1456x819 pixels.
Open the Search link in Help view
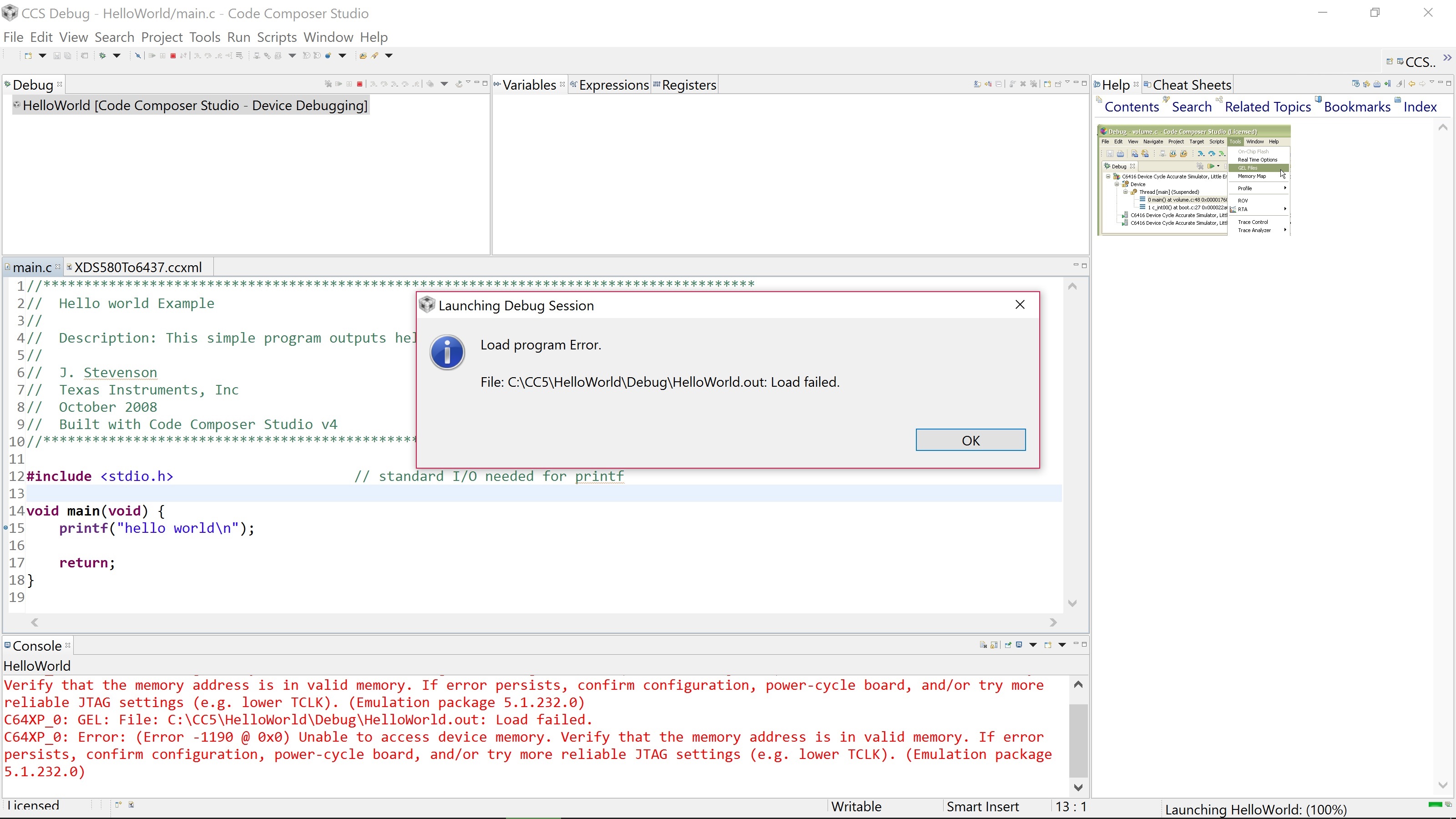point(1192,107)
